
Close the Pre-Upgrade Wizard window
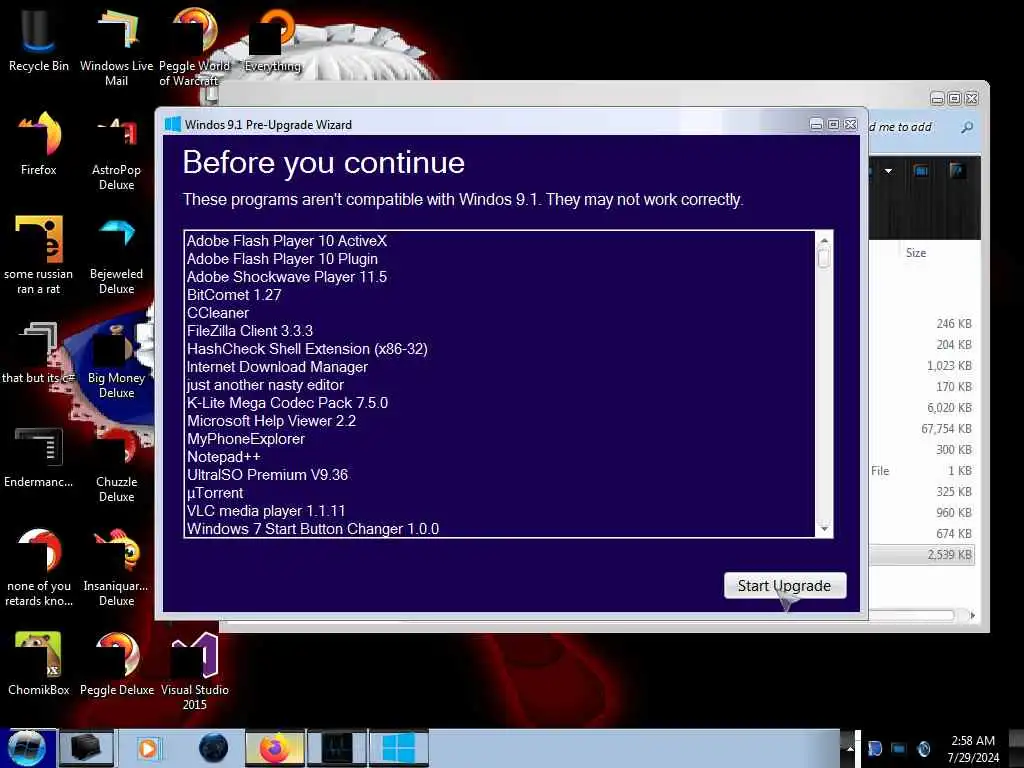[x=850, y=124]
